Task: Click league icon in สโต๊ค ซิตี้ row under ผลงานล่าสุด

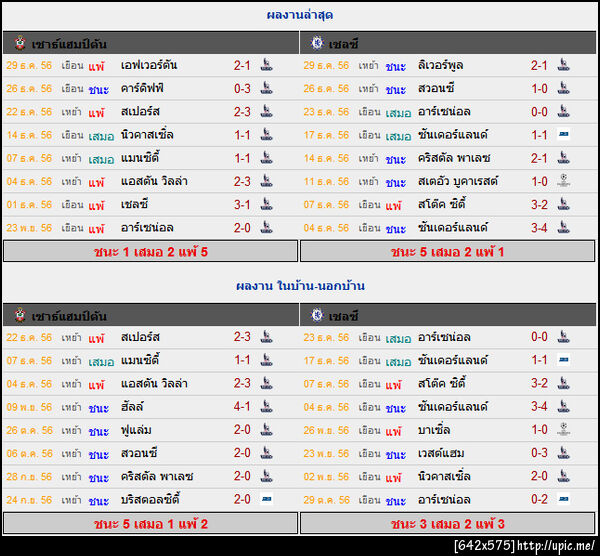Action: [563, 204]
